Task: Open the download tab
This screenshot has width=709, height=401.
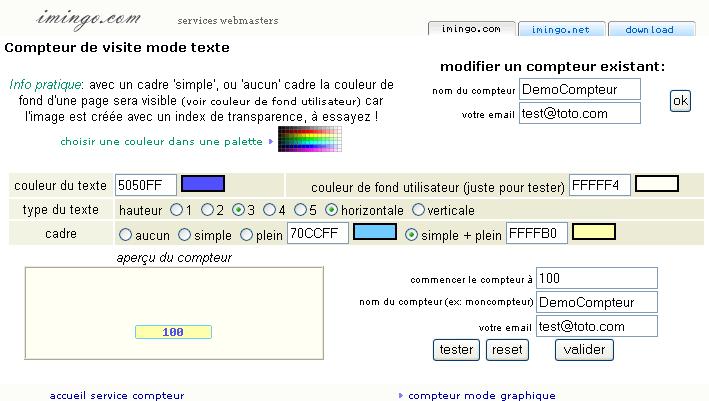Action: (650, 29)
